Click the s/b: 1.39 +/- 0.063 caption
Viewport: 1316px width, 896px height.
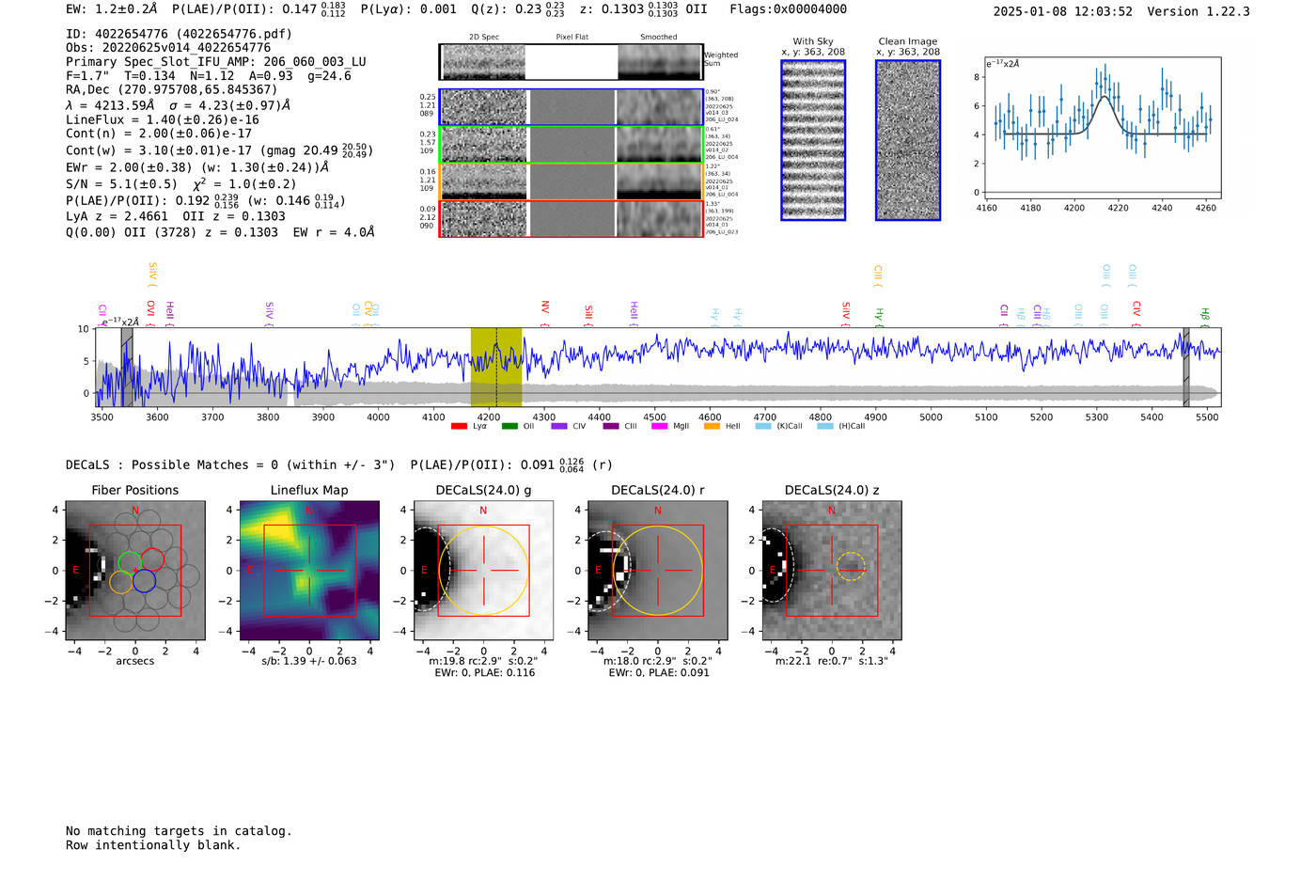[x=309, y=661]
